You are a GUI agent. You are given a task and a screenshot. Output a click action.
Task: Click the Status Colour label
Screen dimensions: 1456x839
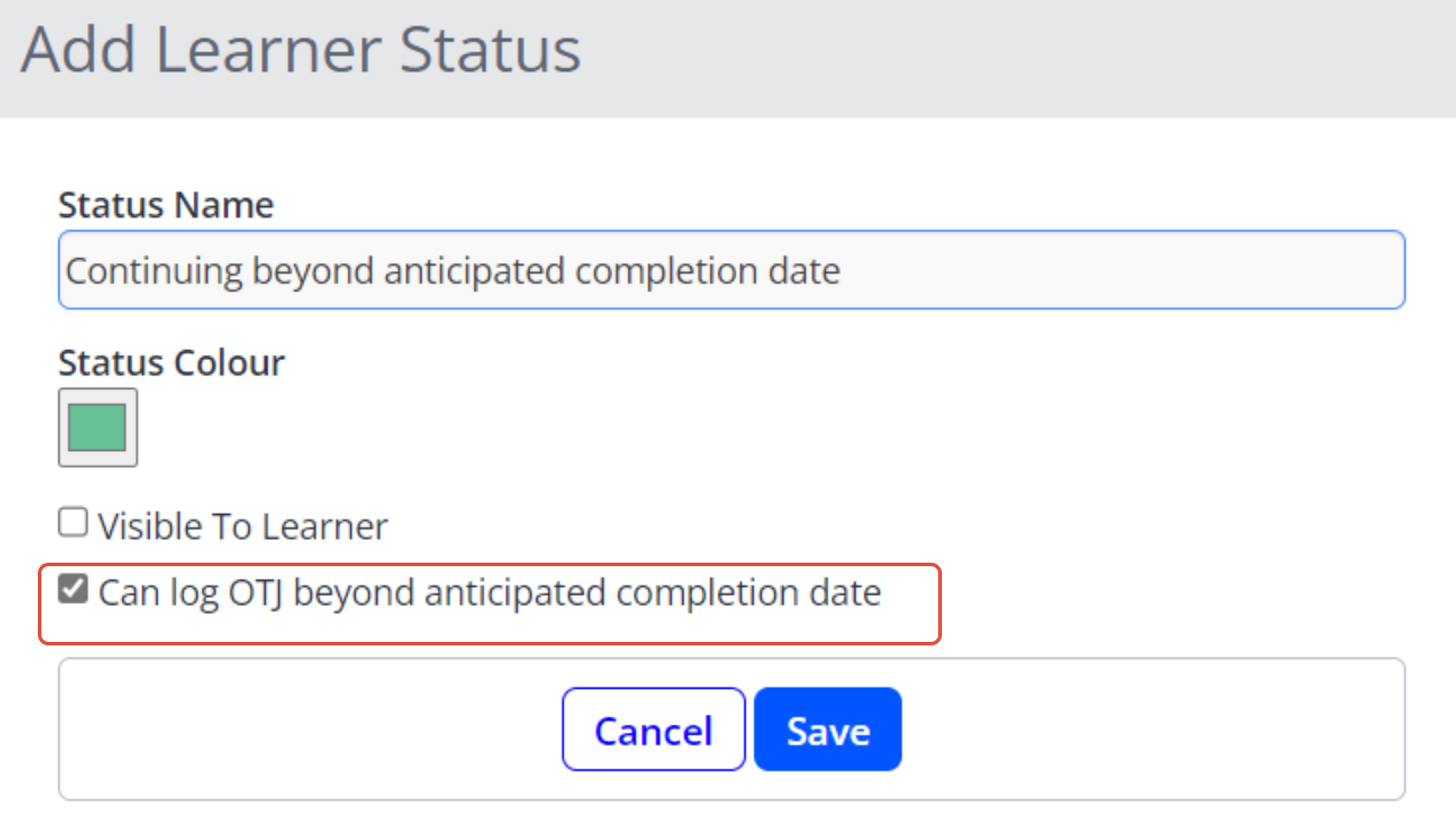[x=171, y=363]
